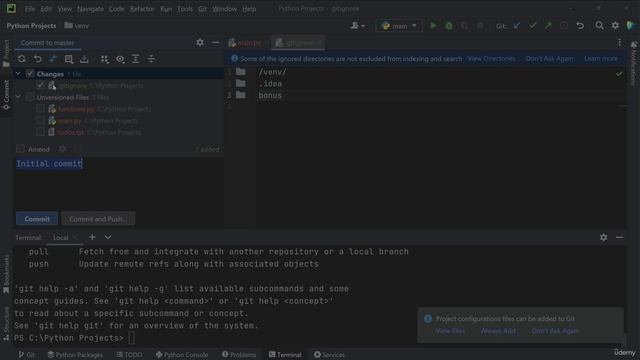Click the .idea line folder gutter icon

coord(241,83)
